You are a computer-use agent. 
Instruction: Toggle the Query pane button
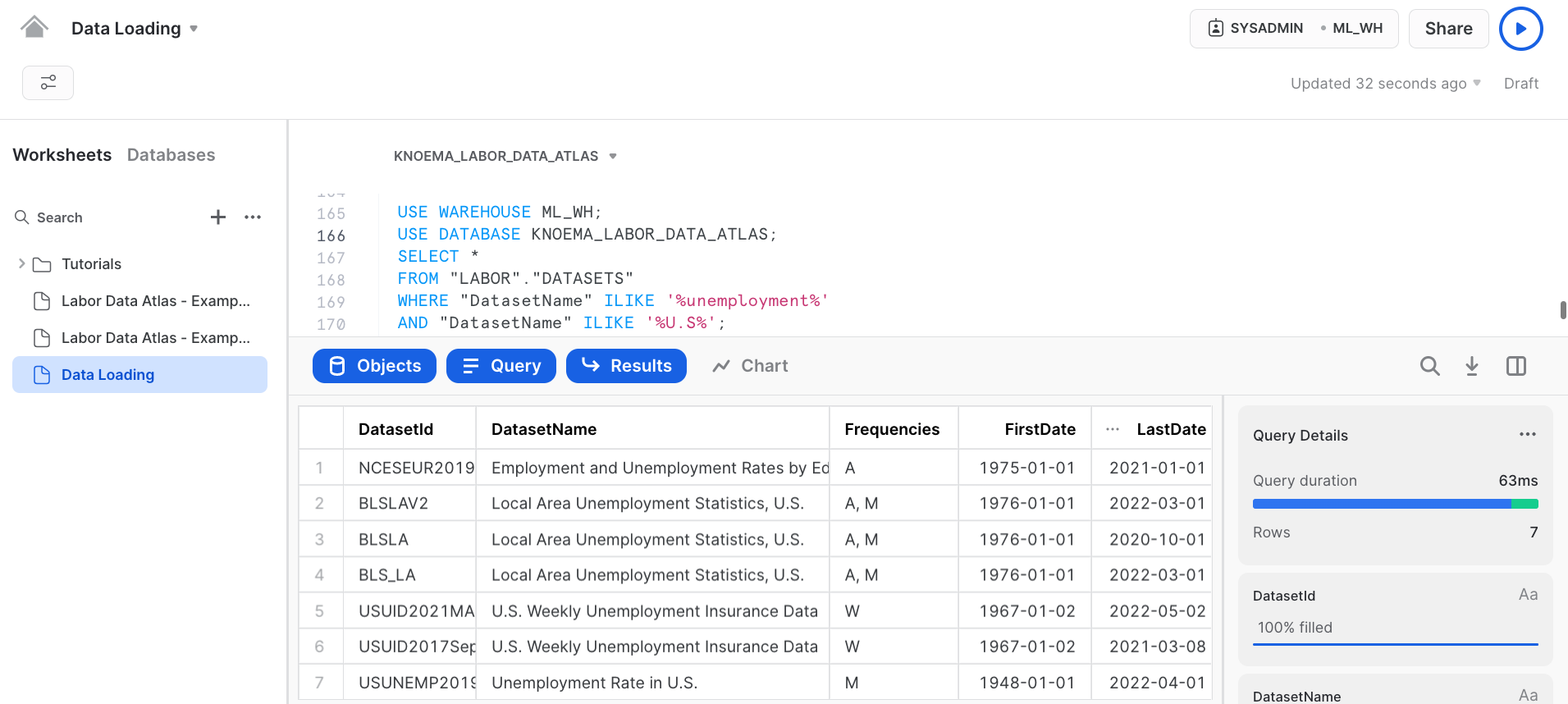click(501, 366)
